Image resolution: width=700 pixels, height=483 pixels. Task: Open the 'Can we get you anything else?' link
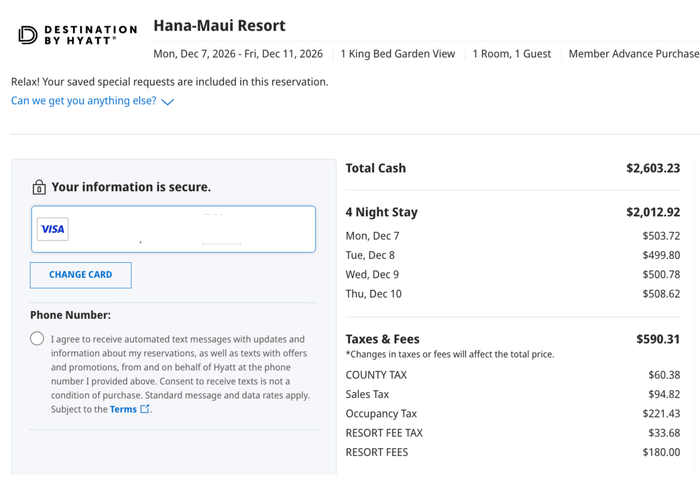(x=83, y=101)
